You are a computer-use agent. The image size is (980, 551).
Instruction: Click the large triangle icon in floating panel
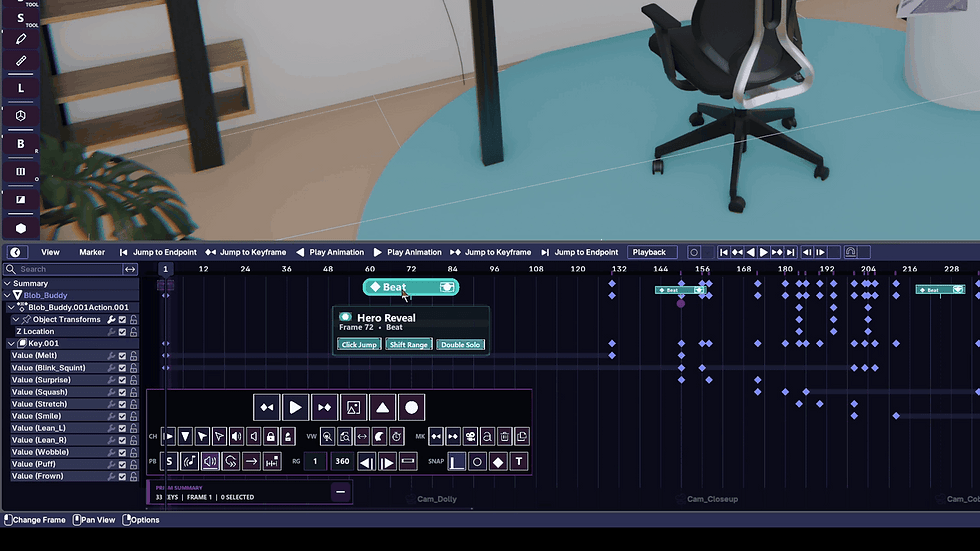(x=382, y=408)
